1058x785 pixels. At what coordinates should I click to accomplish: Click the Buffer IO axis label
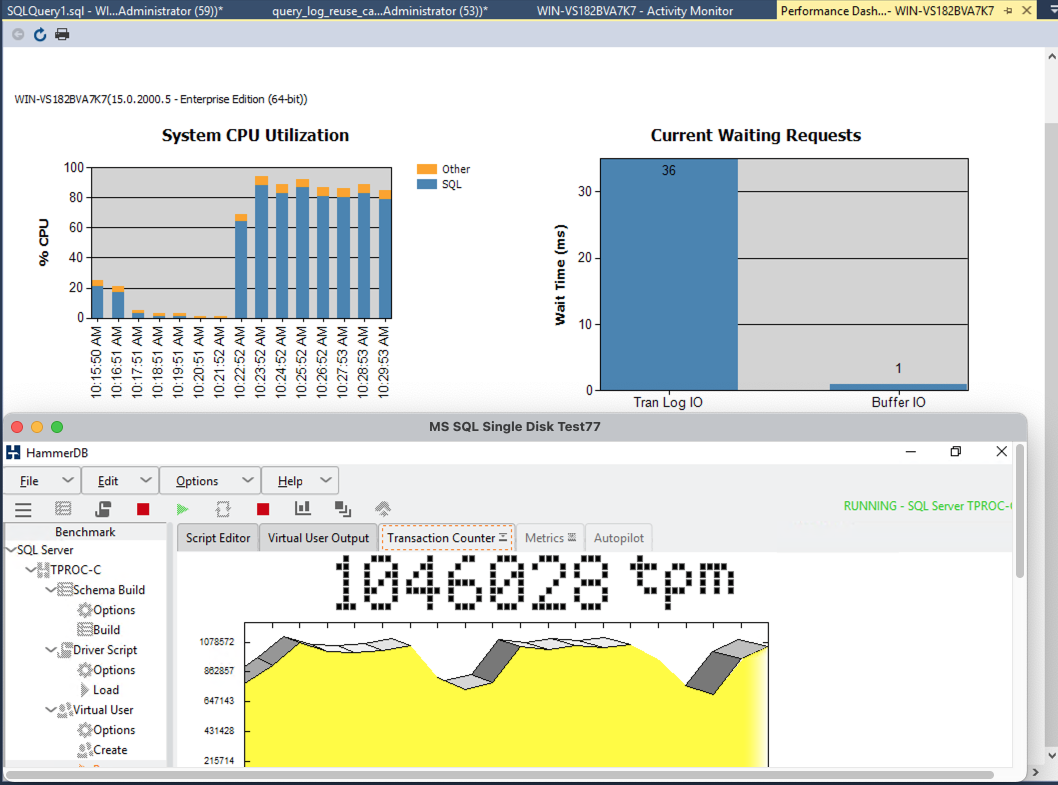pos(898,402)
